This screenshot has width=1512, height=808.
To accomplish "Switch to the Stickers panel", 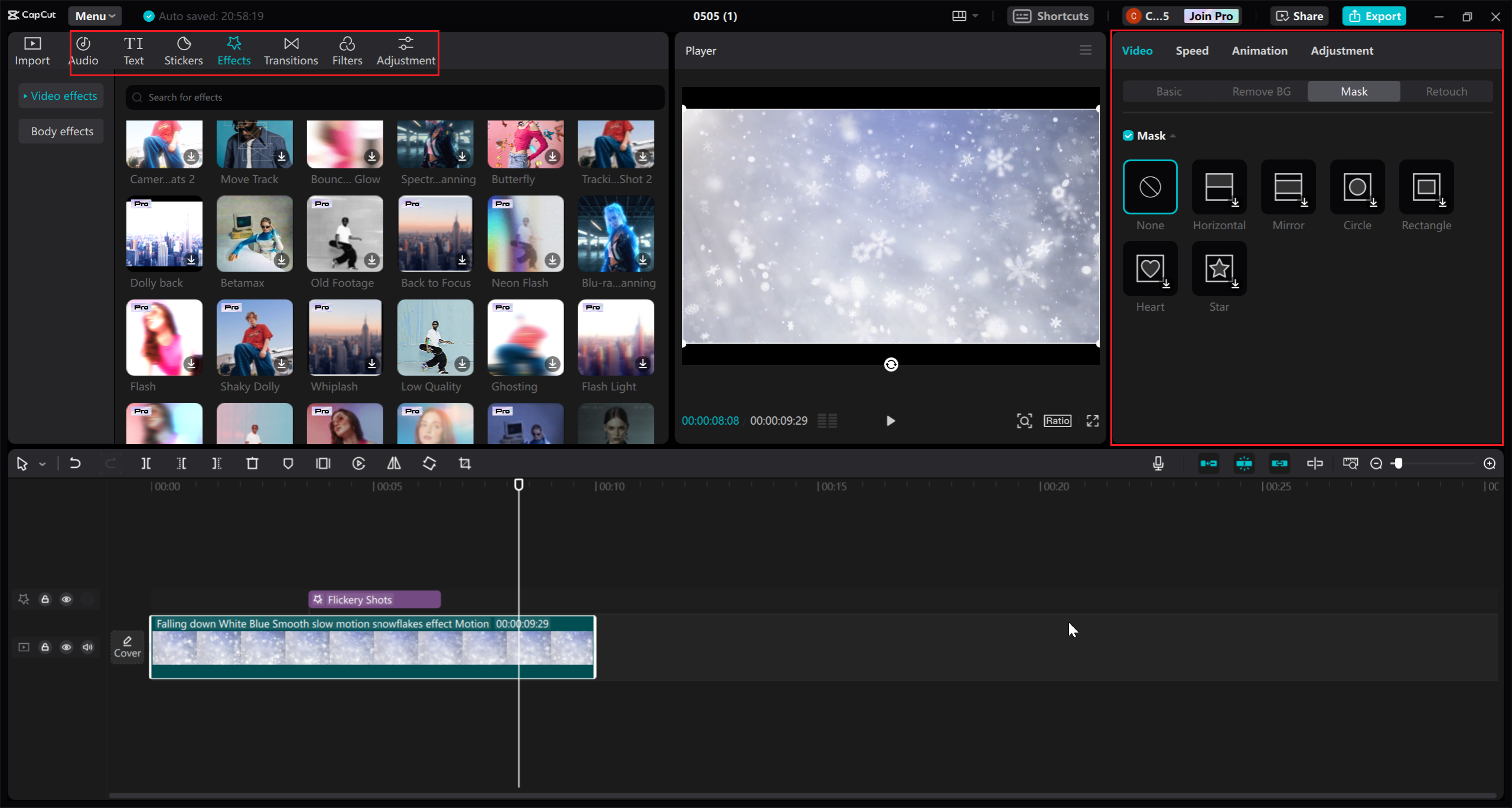I will [184, 51].
